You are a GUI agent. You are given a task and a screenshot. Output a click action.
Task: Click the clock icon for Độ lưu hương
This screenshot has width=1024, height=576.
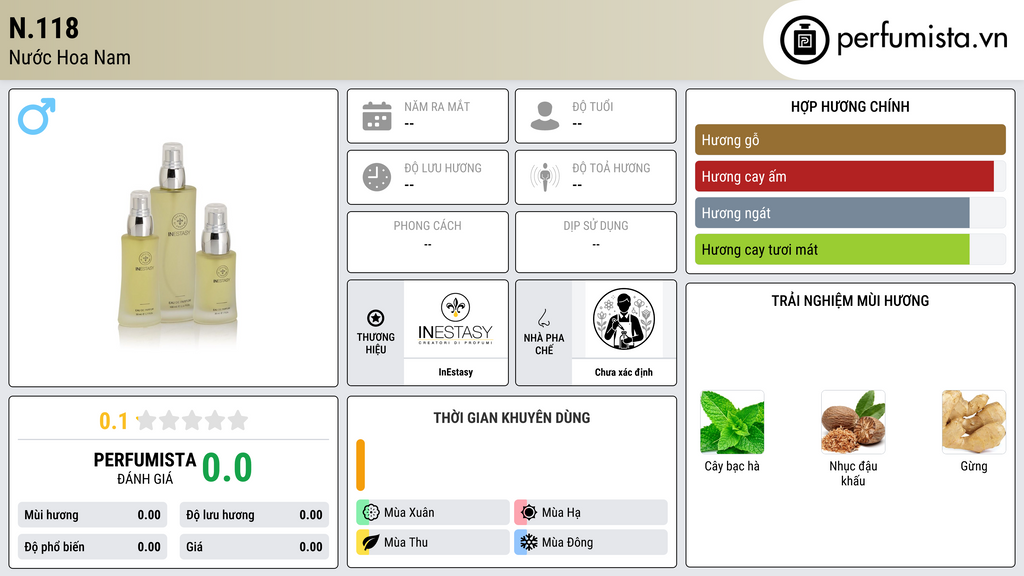tap(377, 177)
